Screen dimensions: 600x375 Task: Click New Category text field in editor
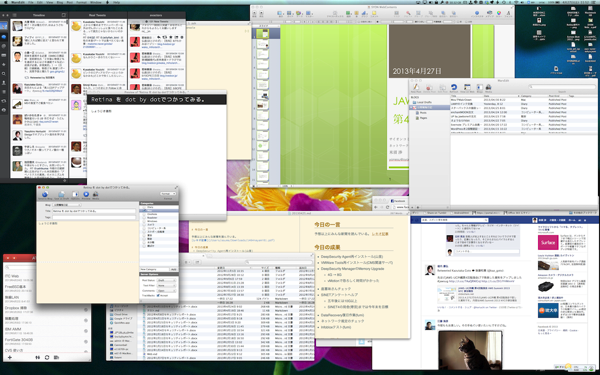coord(155,269)
